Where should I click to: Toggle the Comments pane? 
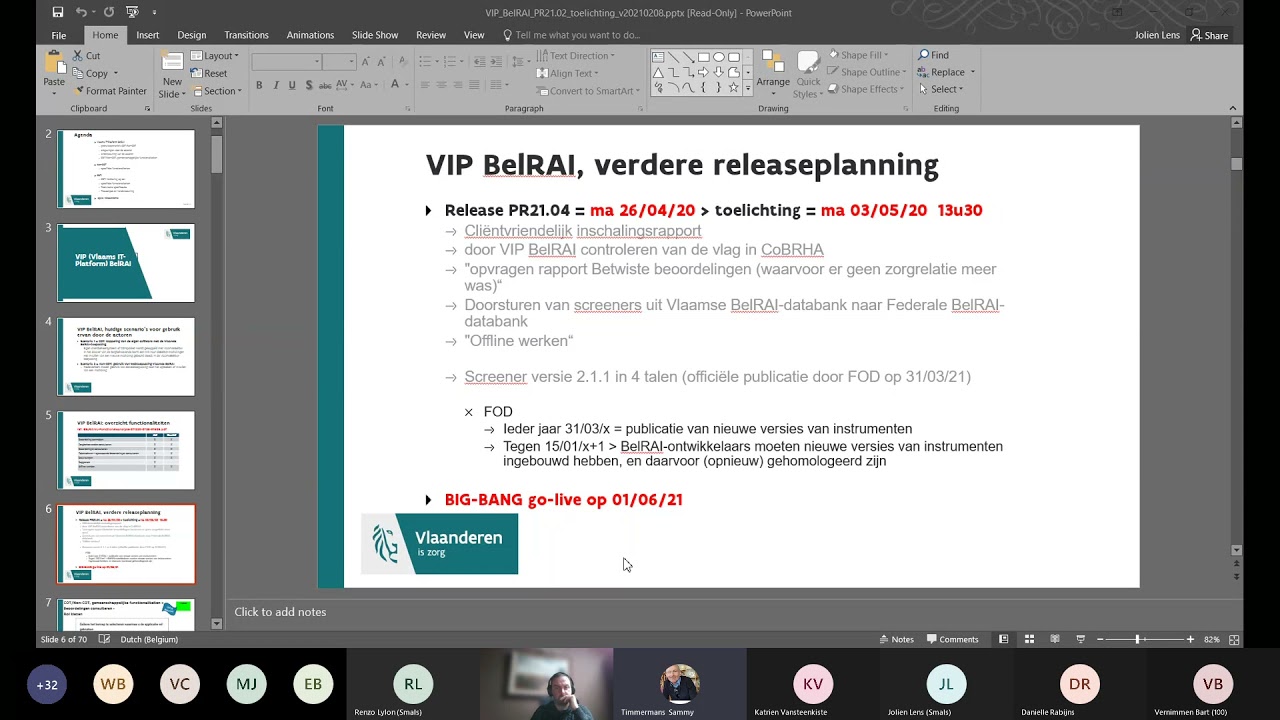[952, 639]
